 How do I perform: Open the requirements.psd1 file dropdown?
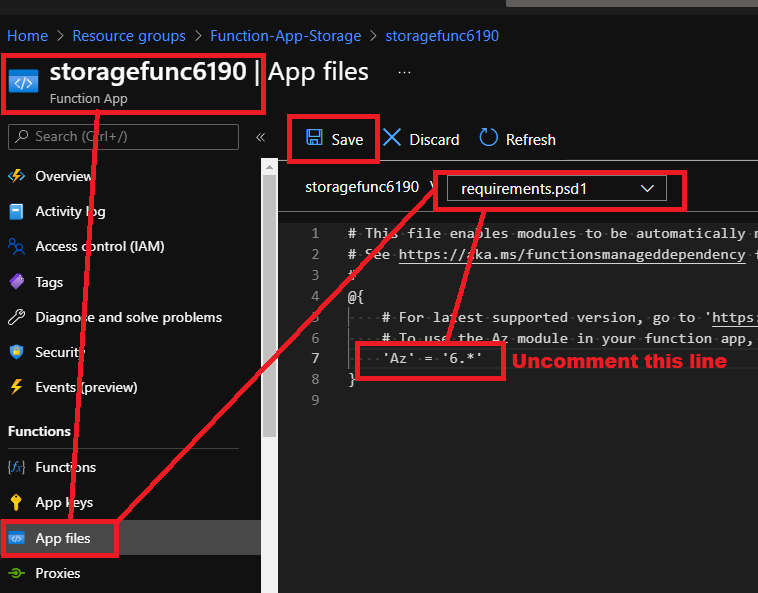pos(557,188)
